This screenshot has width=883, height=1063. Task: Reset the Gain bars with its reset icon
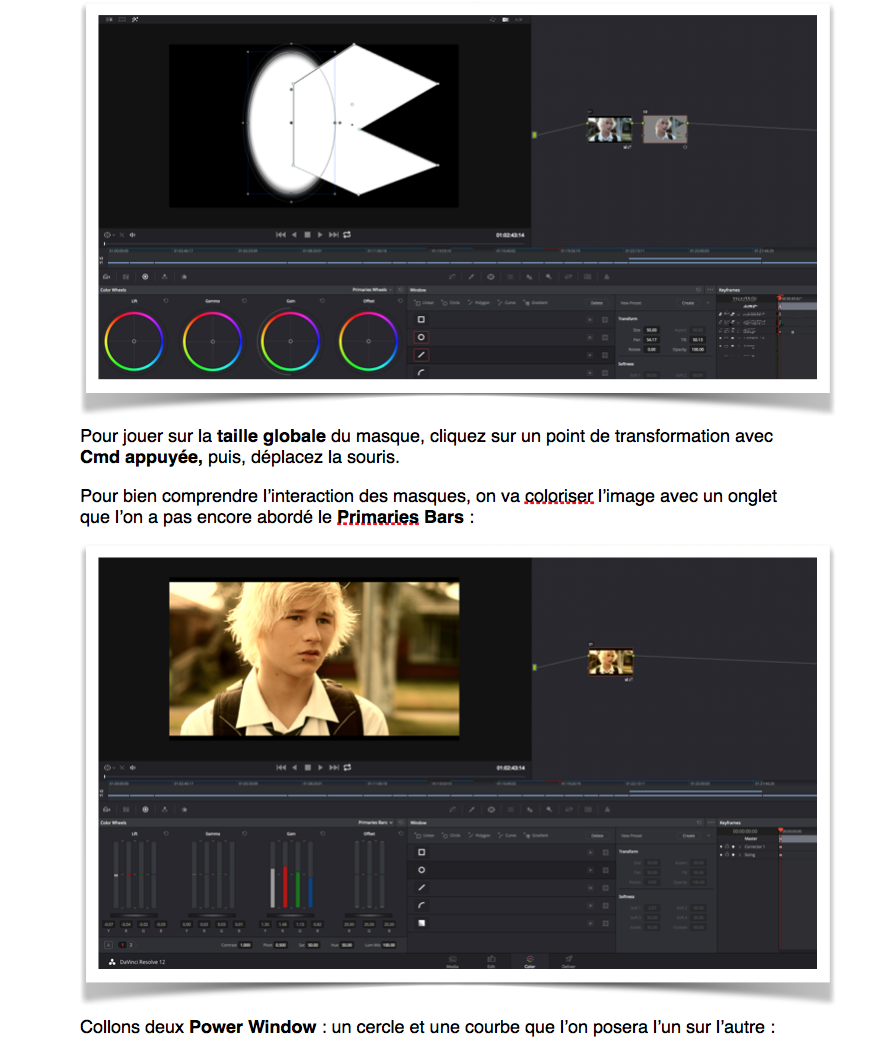(x=323, y=833)
